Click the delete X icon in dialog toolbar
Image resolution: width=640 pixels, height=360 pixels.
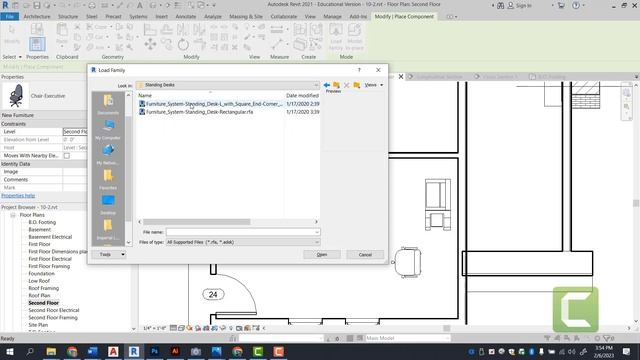coord(347,85)
